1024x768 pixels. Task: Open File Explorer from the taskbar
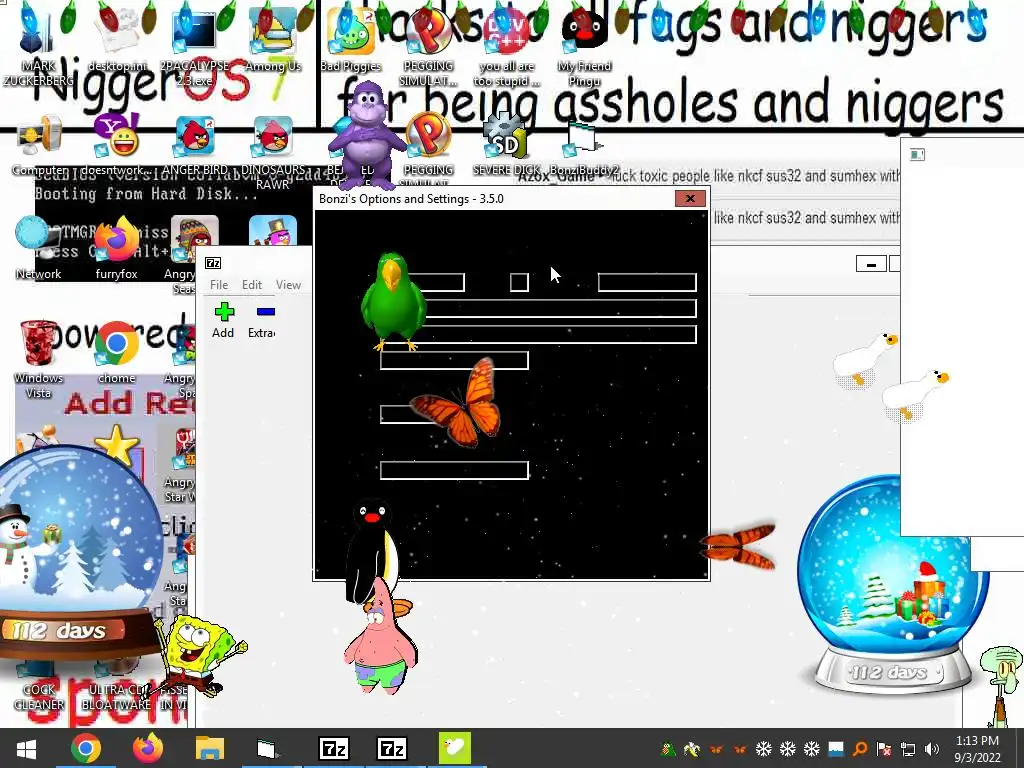coord(209,748)
